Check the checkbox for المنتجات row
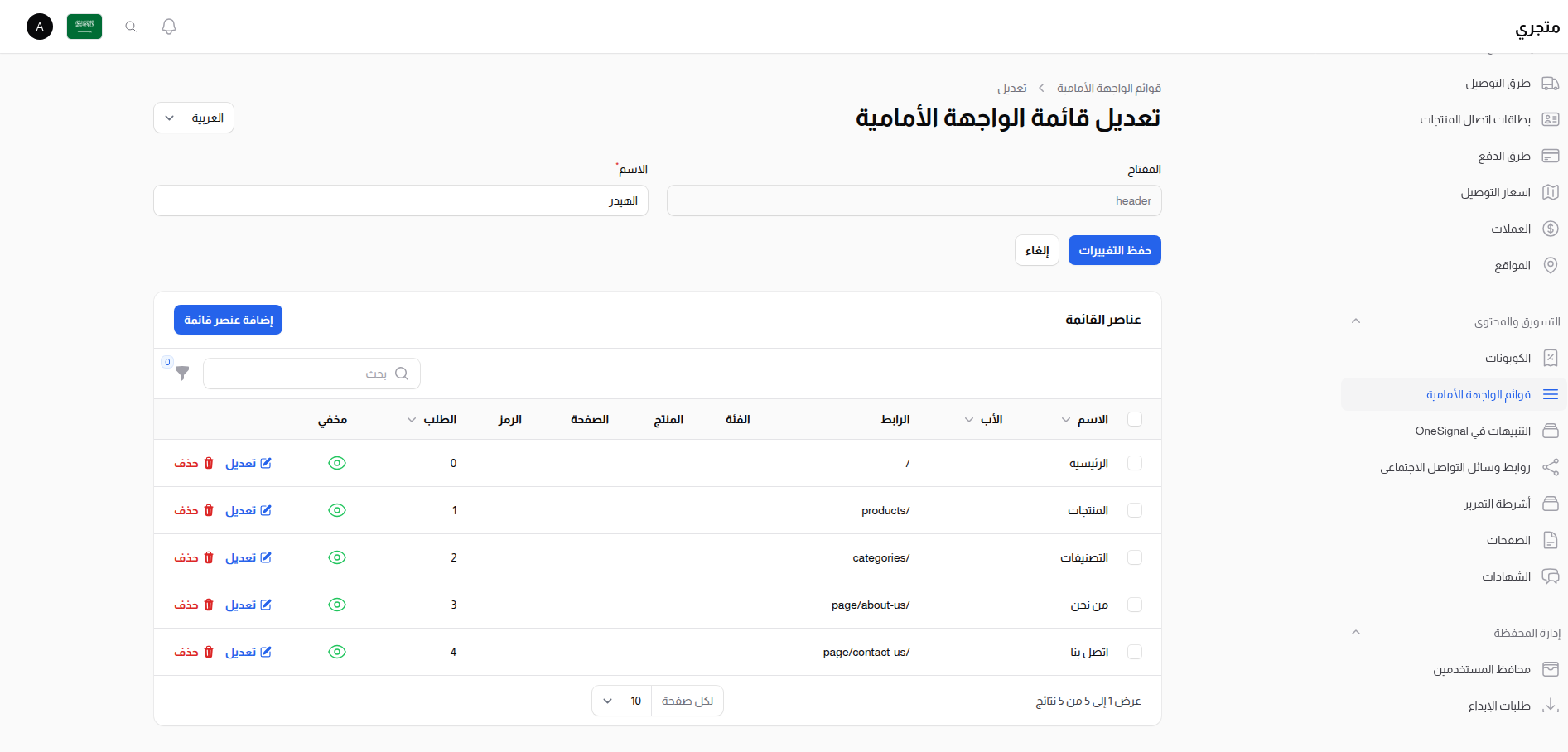Viewport: 1568px width, 752px height. 1135,510
